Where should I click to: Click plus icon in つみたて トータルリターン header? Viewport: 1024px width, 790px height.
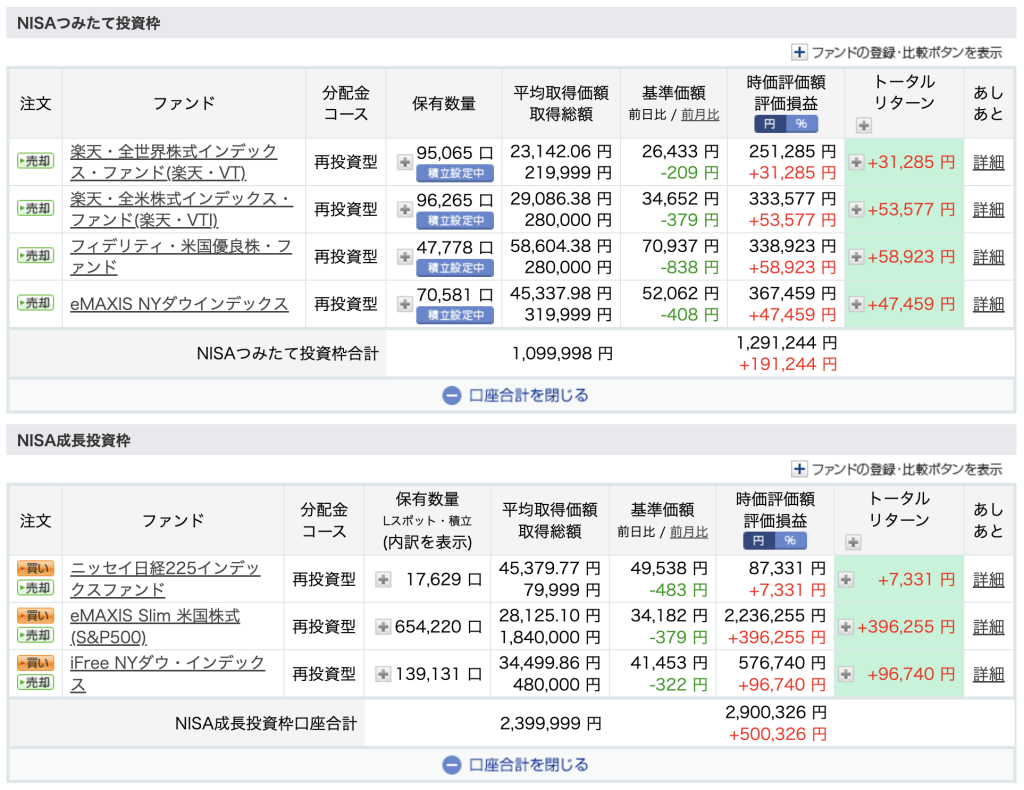(x=864, y=126)
